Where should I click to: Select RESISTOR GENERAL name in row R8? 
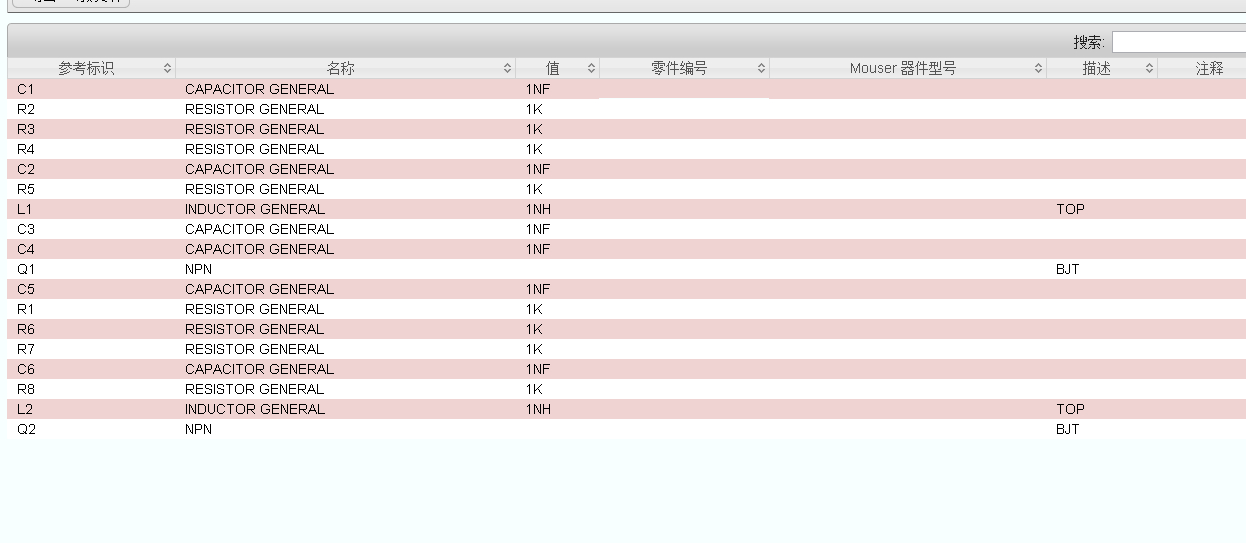pos(254,389)
